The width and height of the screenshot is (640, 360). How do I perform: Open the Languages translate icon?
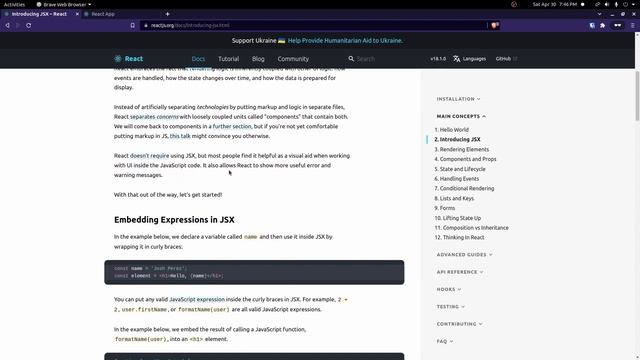(456, 59)
